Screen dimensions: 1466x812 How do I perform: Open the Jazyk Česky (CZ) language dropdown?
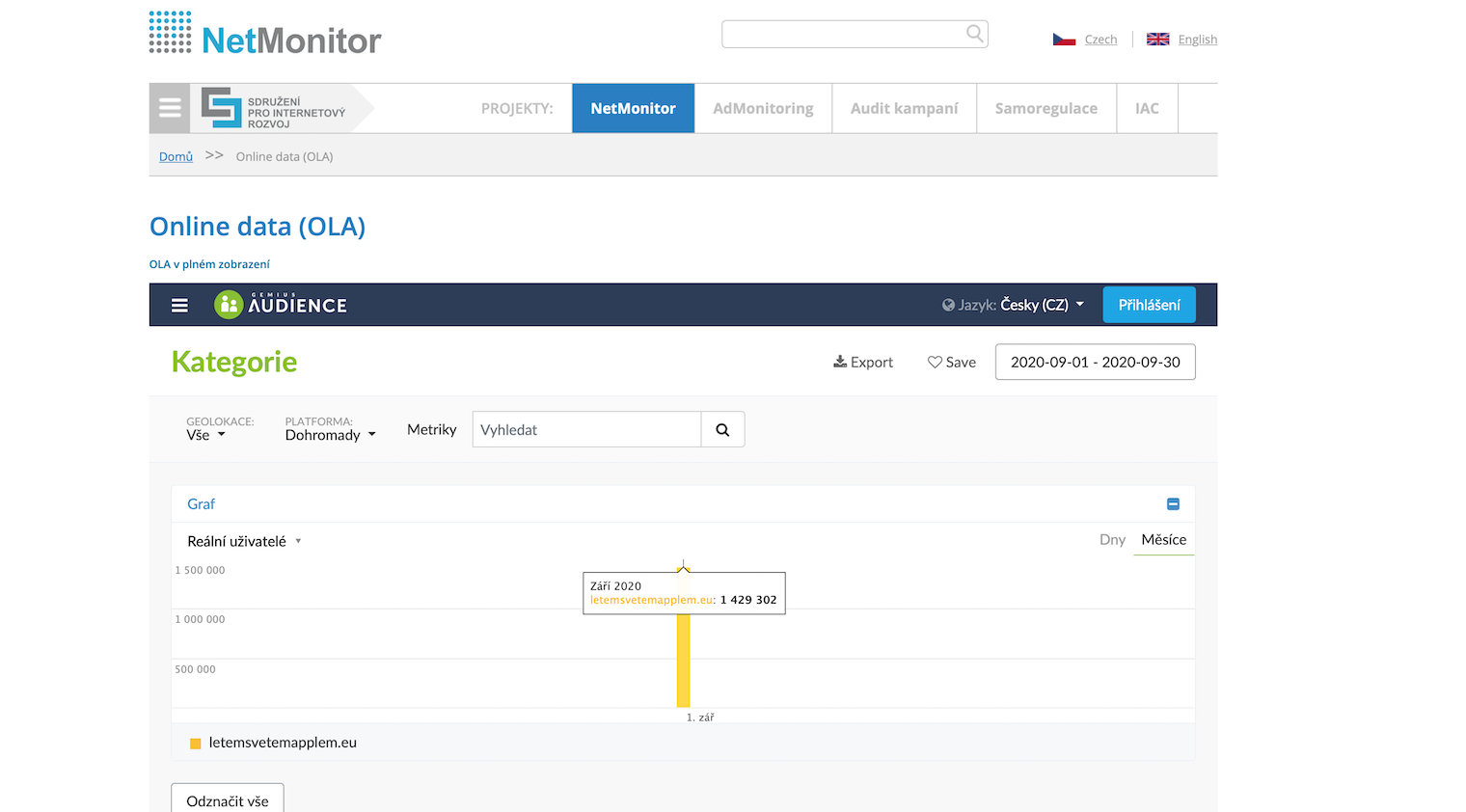point(1013,305)
